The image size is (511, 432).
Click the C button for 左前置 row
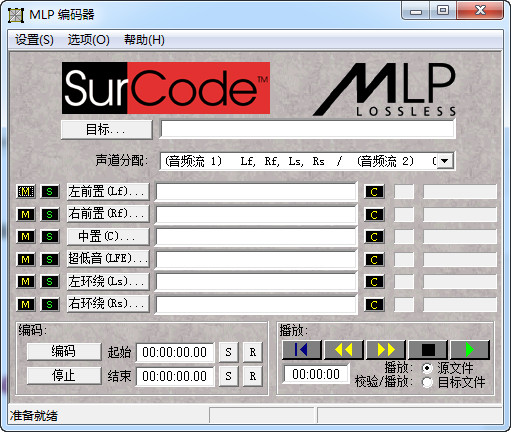click(x=374, y=192)
